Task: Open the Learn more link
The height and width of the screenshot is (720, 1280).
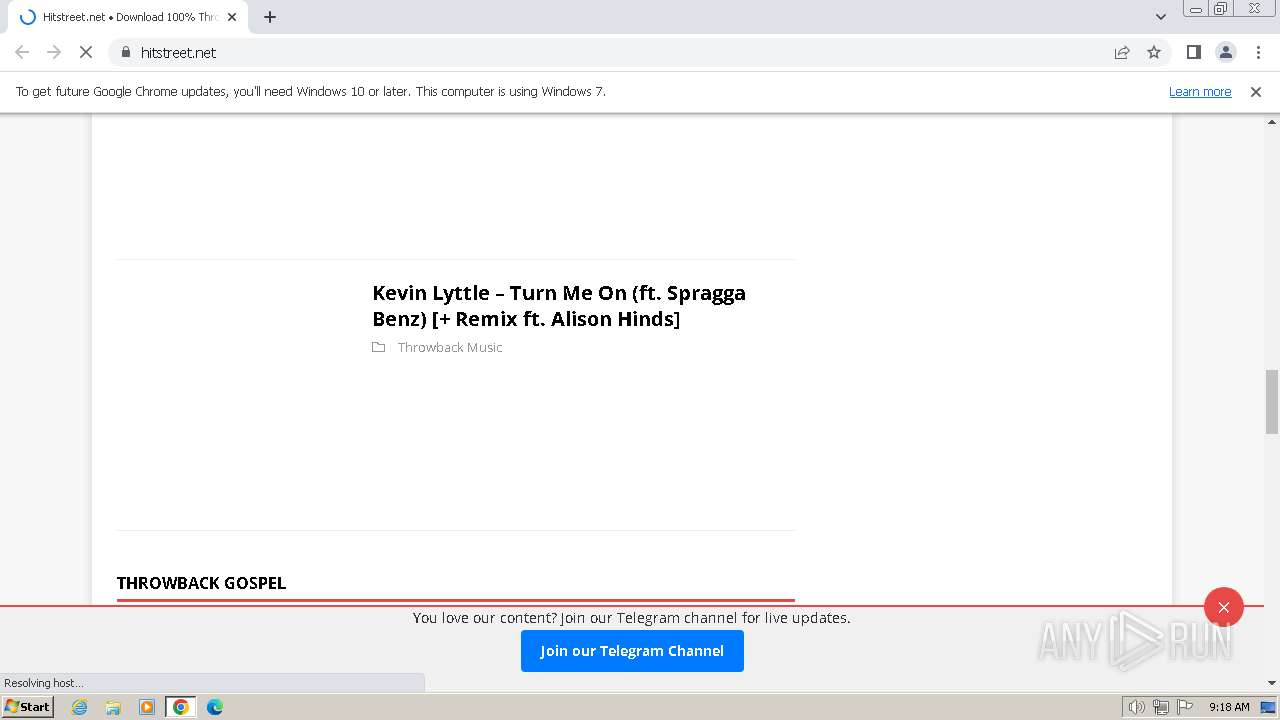Action: click(x=1200, y=91)
